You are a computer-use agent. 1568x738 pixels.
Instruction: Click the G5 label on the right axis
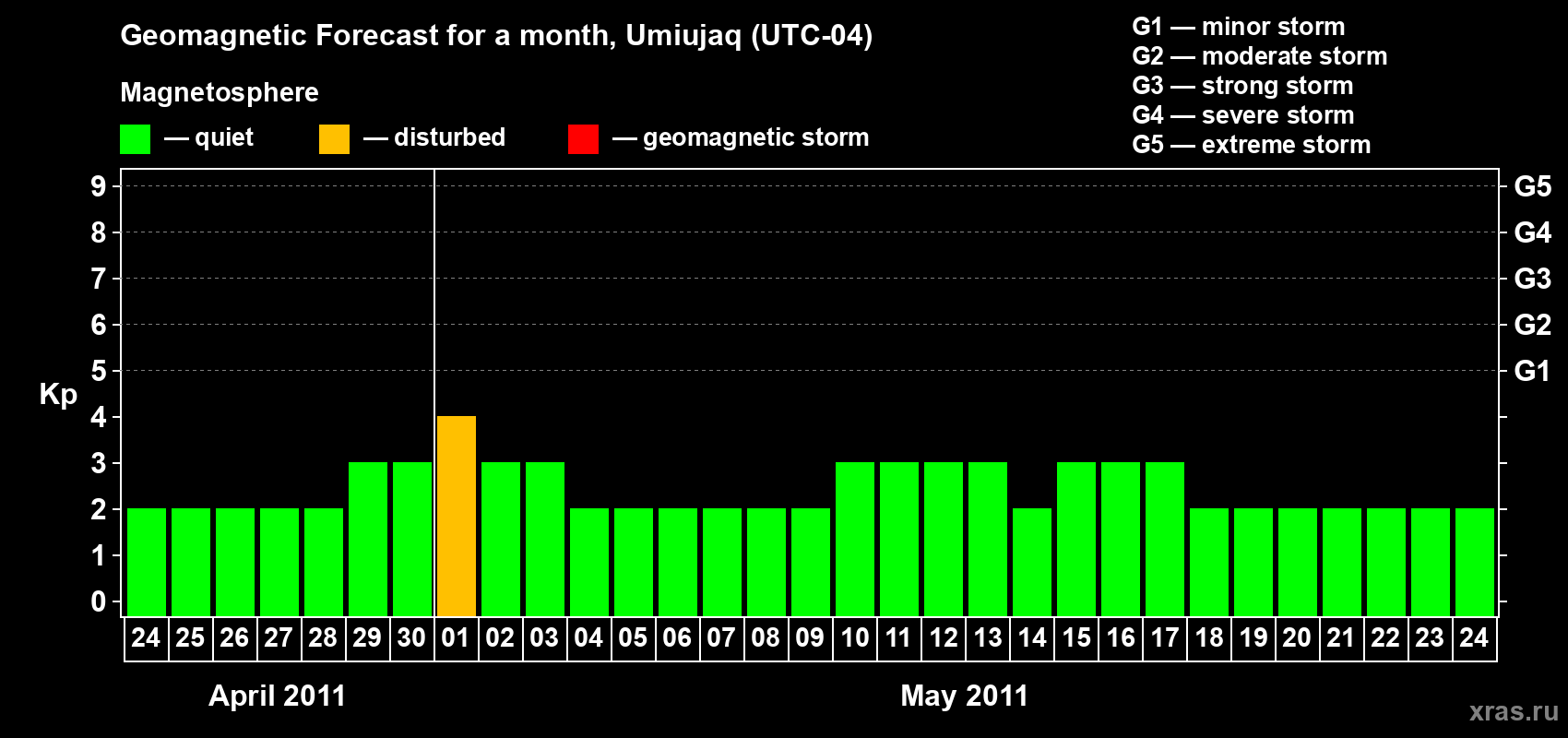point(1532,186)
